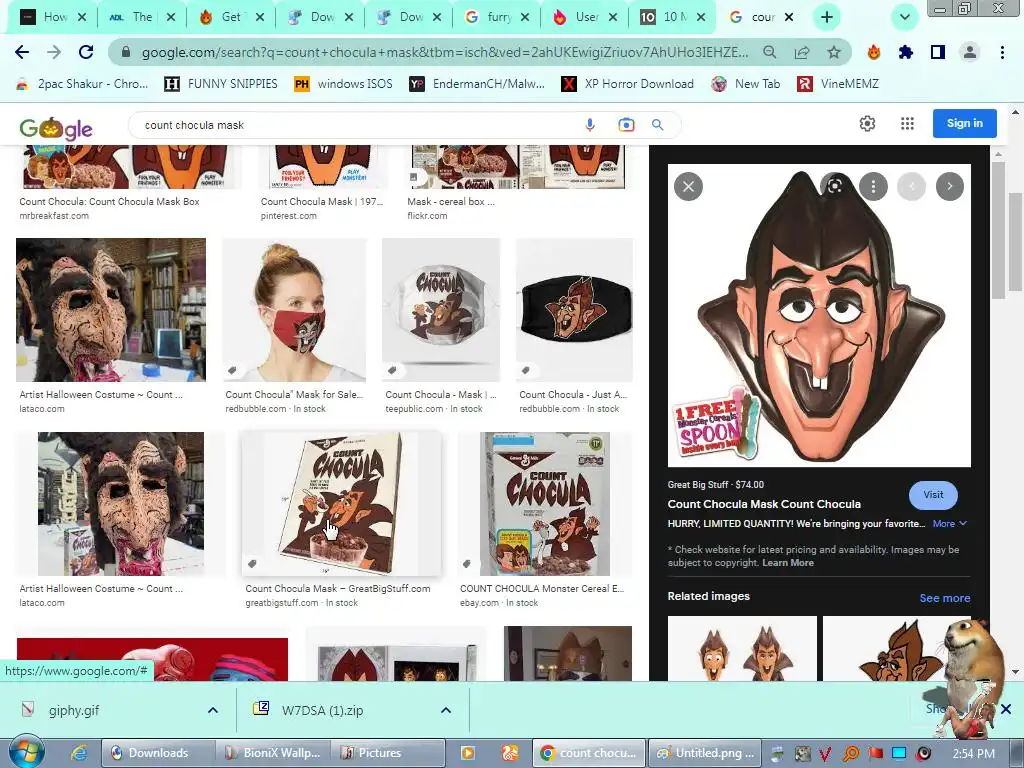Screen dimensions: 1024x768
Task: Open W7DSA (1).zip from downloads bar
Action: point(323,710)
